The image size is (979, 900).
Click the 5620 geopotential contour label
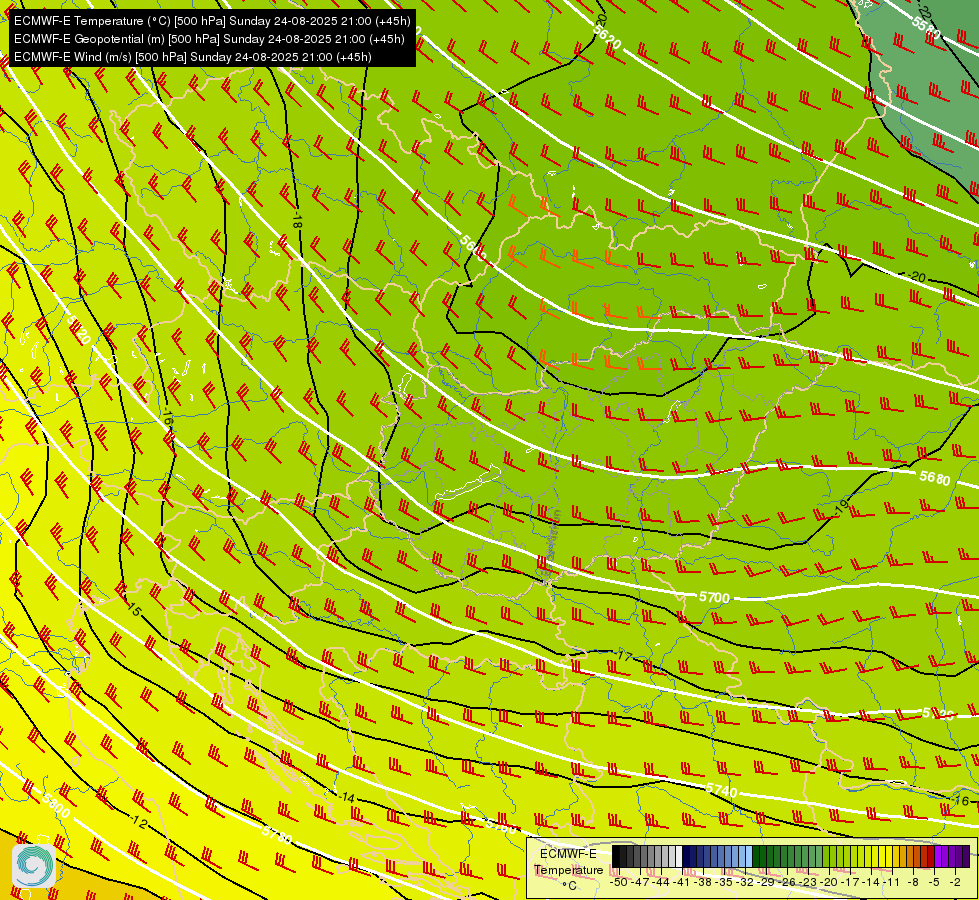coord(608,36)
